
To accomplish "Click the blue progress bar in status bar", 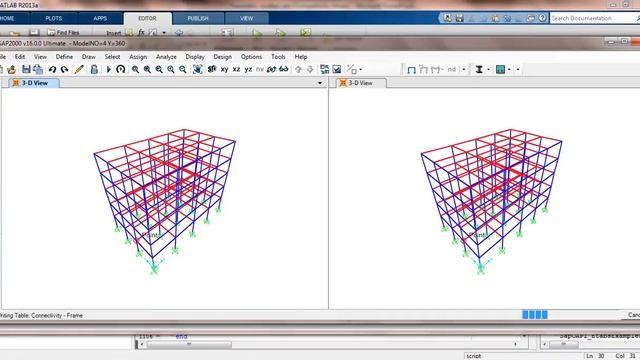I will (535, 315).
